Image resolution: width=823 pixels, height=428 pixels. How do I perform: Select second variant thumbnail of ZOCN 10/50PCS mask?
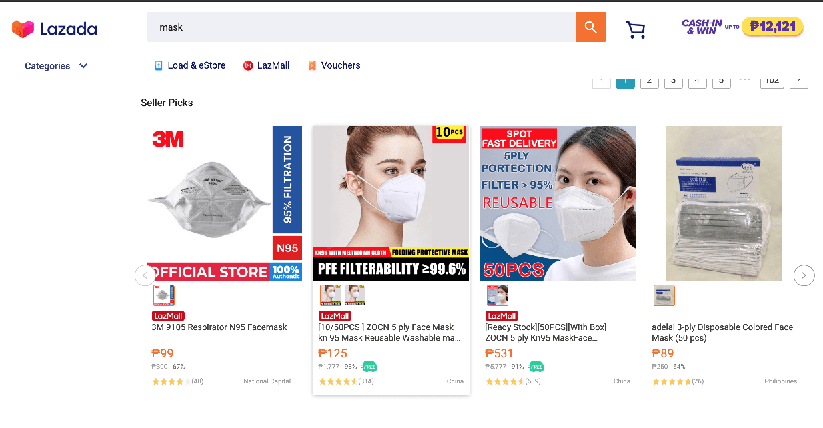pyautogui.click(x=355, y=295)
